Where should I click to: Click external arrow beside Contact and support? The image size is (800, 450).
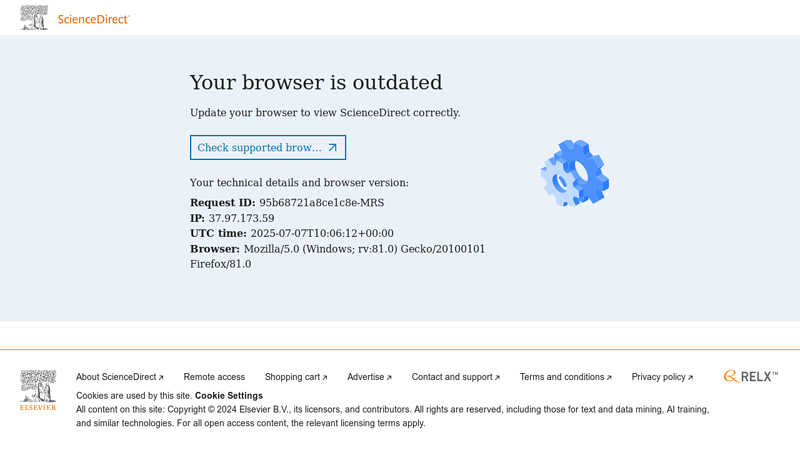pyautogui.click(x=497, y=378)
